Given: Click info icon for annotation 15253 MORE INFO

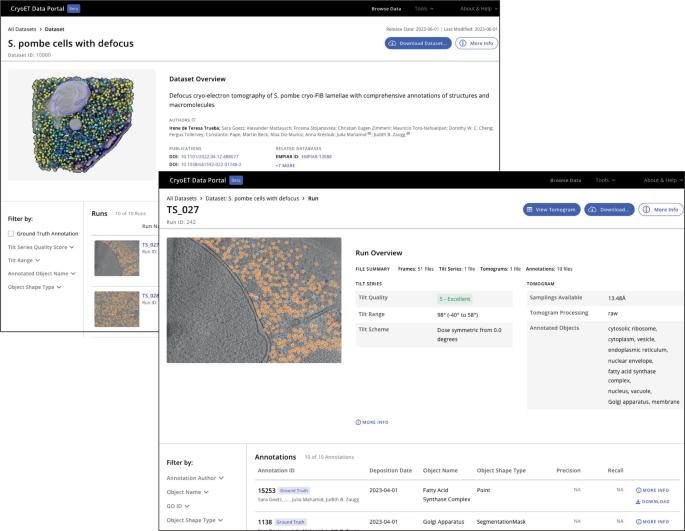Looking at the screenshot, I should [639, 490].
